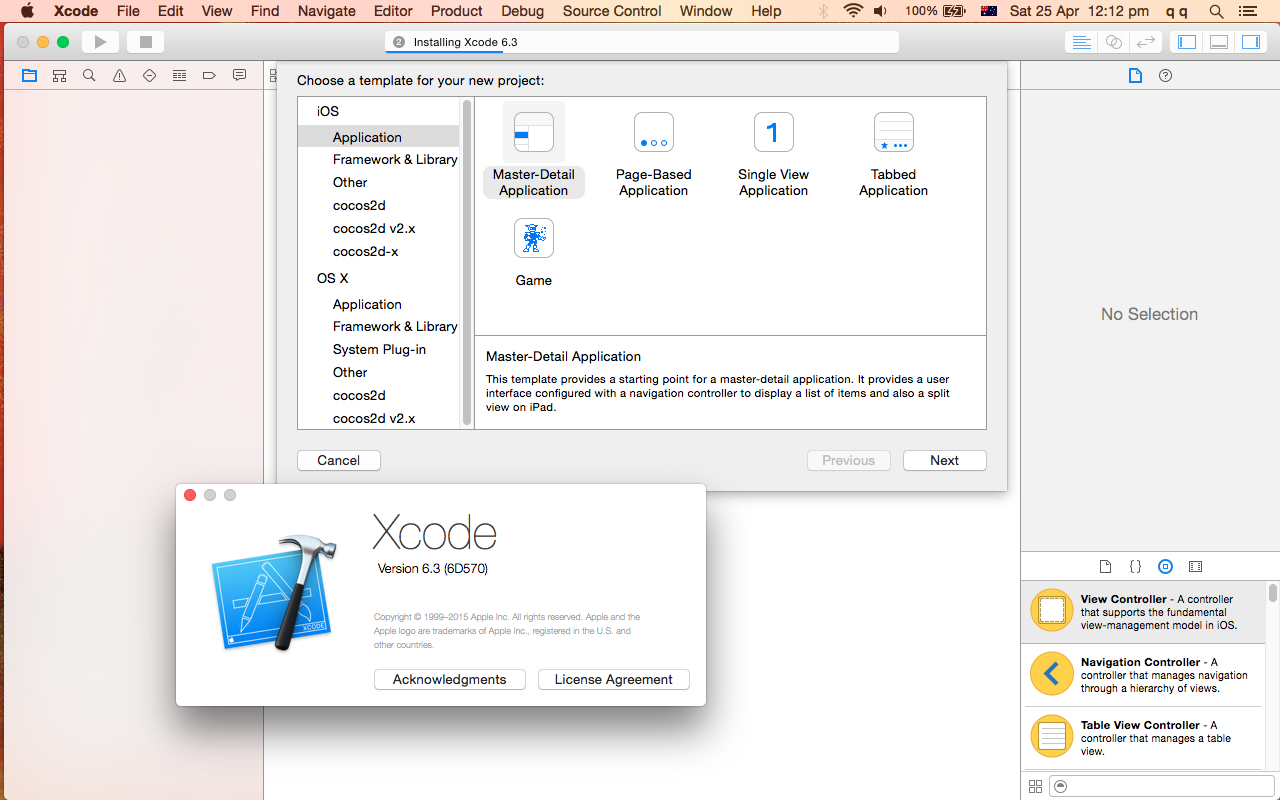The width and height of the screenshot is (1280, 800).
Task: Switch to the Standard editor
Action: pyautogui.click(x=1081, y=42)
